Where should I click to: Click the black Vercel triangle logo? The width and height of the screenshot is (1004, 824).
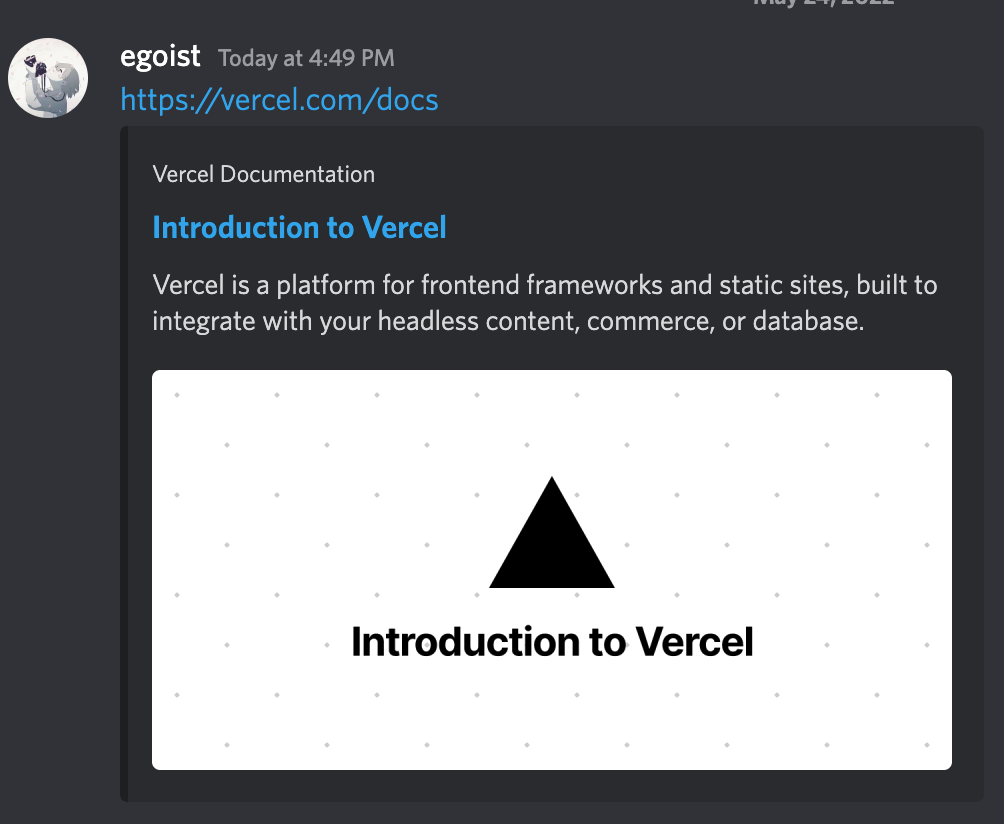tap(552, 532)
